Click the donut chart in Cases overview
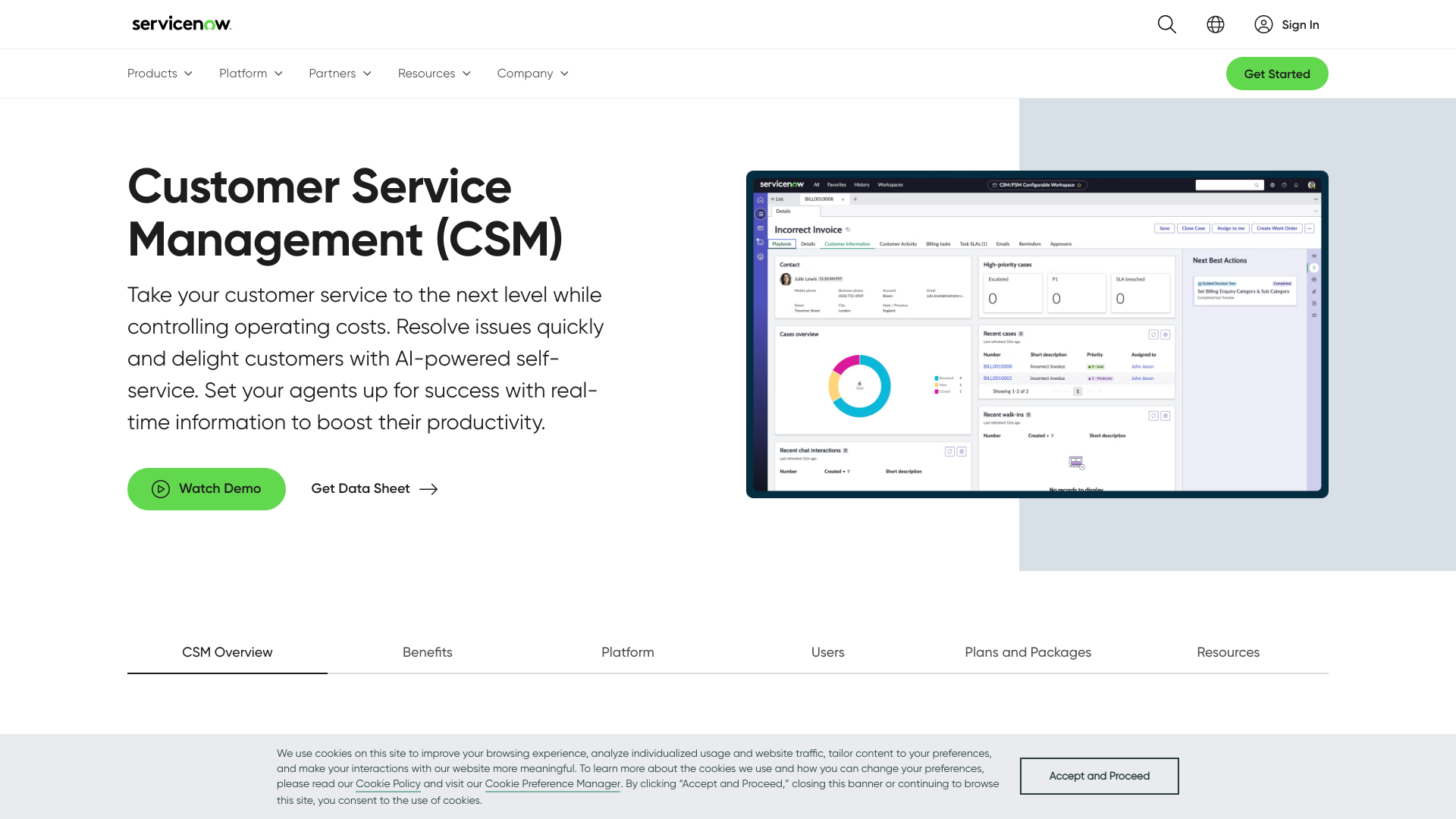The image size is (1456, 819). 859,386
